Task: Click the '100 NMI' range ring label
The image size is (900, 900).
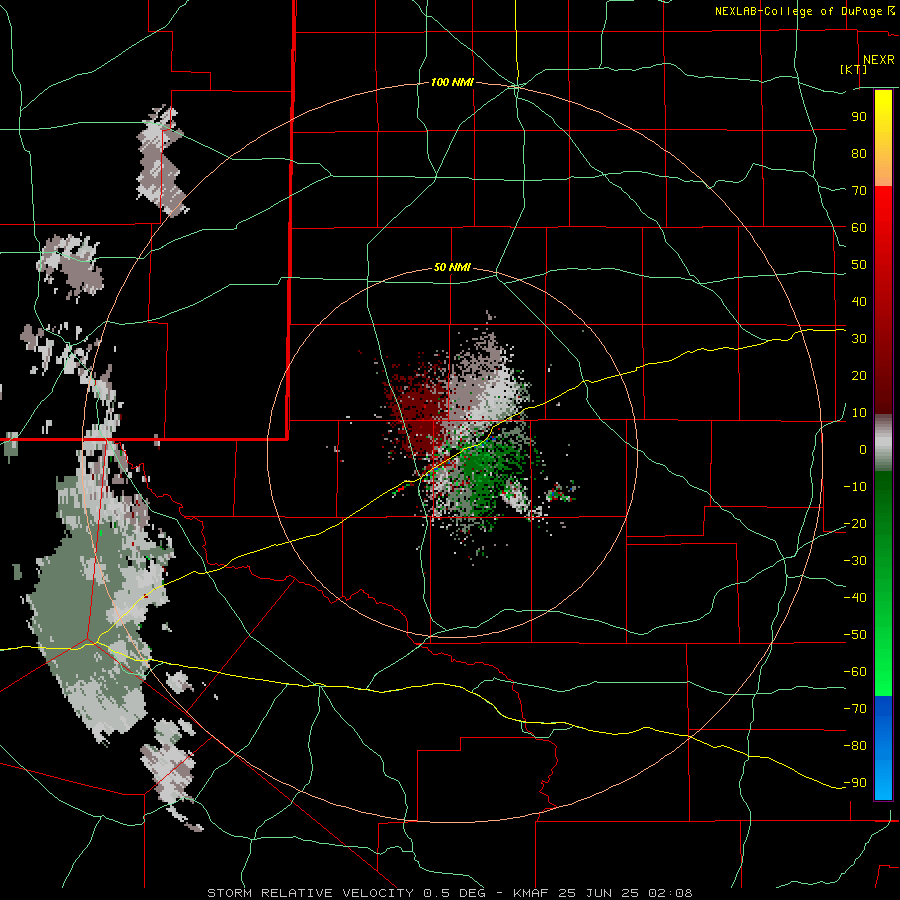Action: coord(452,82)
